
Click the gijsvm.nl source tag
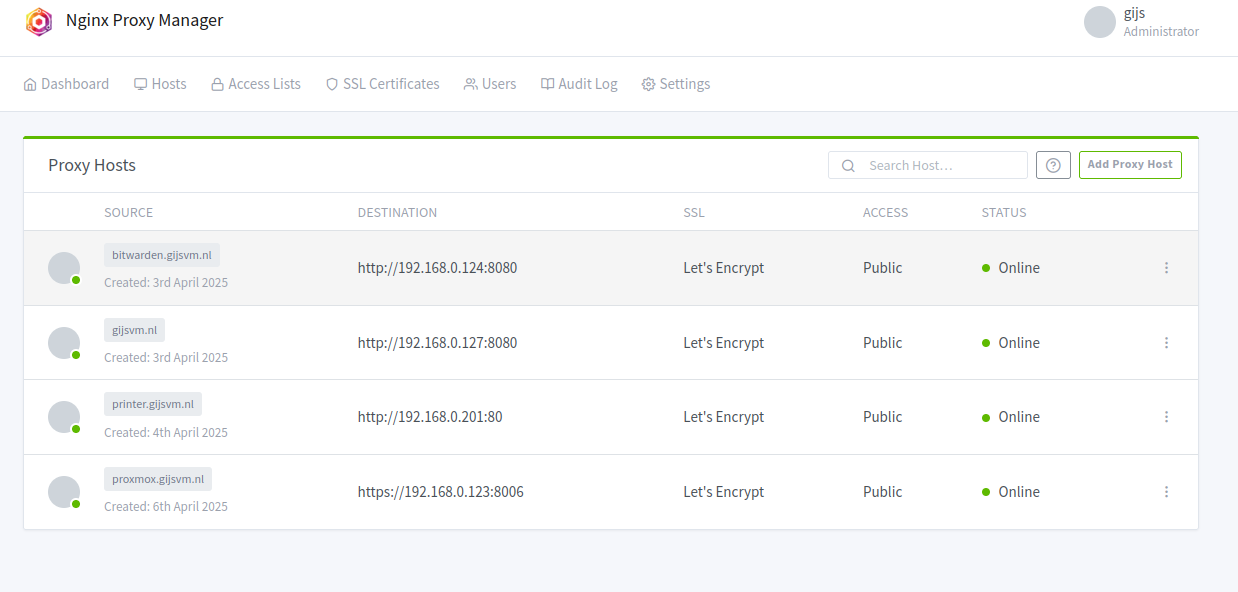134,330
